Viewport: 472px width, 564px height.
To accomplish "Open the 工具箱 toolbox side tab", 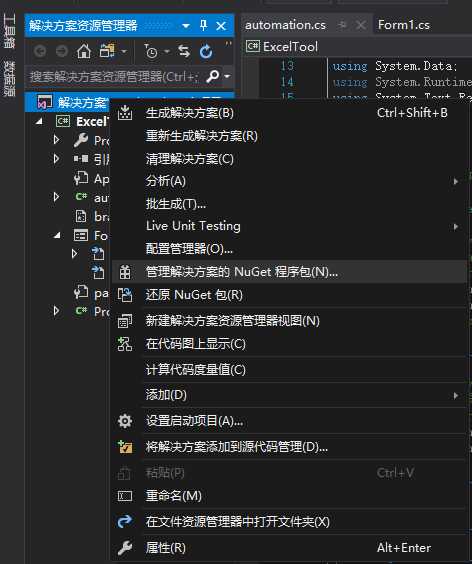I will pos(9,31).
